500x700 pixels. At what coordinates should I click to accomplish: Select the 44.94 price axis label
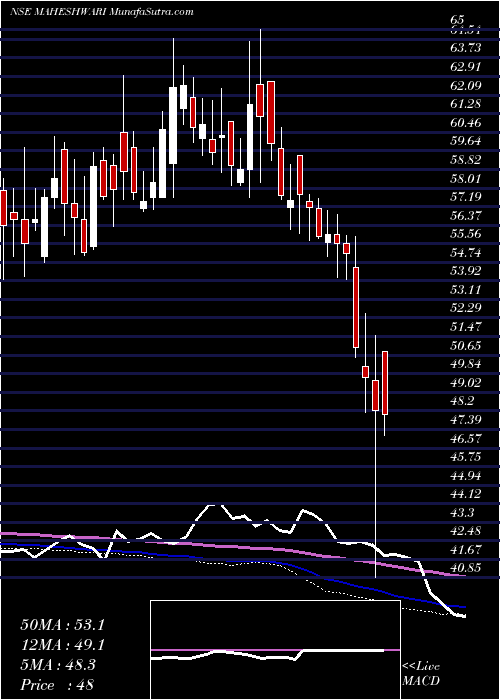466,476
